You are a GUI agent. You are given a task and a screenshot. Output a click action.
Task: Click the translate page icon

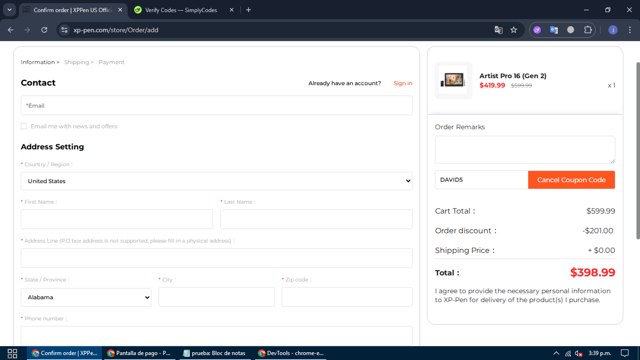[x=498, y=30]
